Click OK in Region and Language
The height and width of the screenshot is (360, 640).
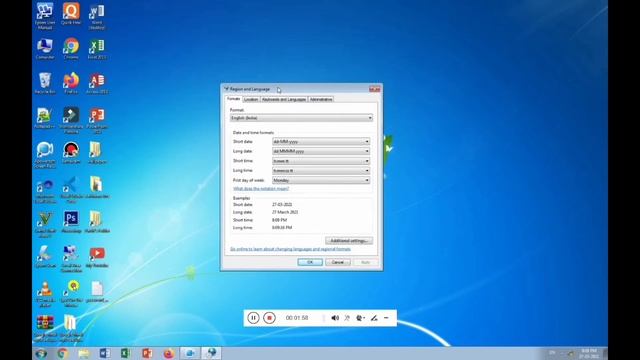click(310, 262)
